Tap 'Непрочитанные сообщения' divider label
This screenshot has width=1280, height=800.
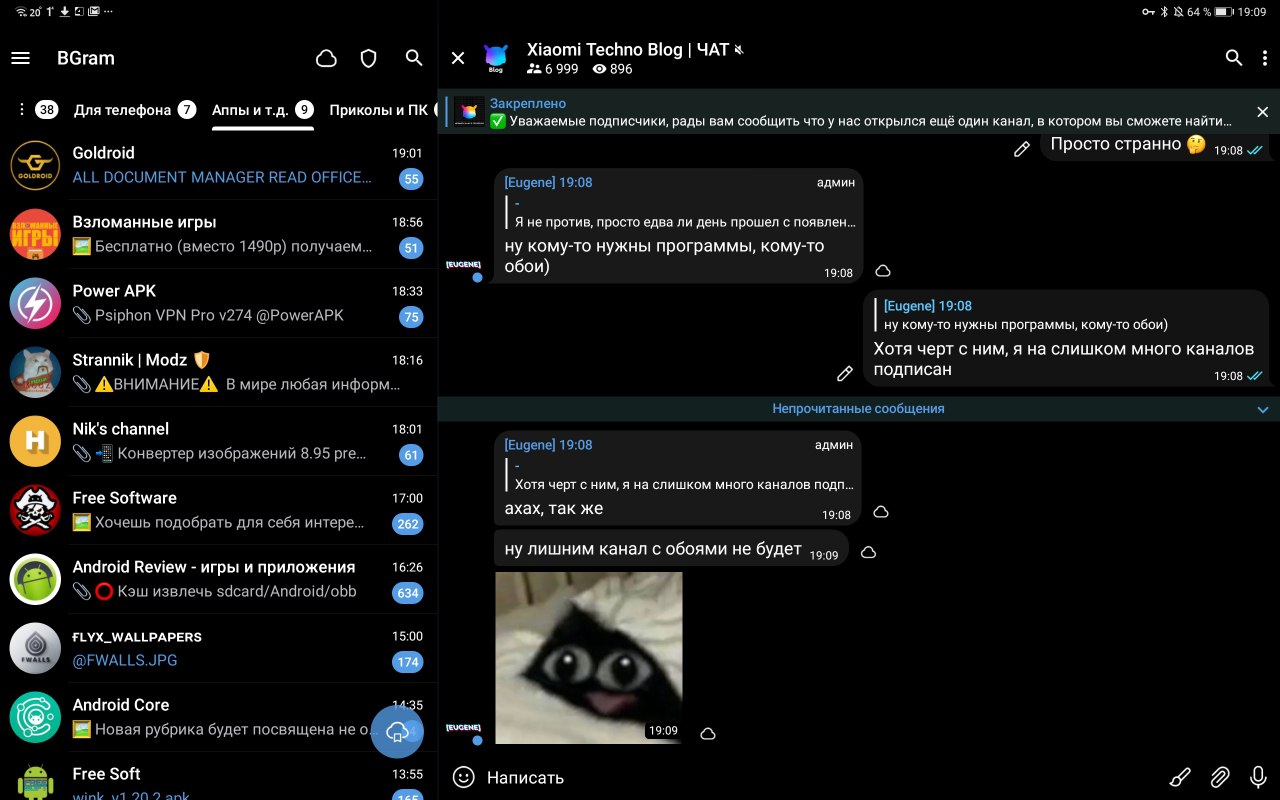[x=858, y=409]
